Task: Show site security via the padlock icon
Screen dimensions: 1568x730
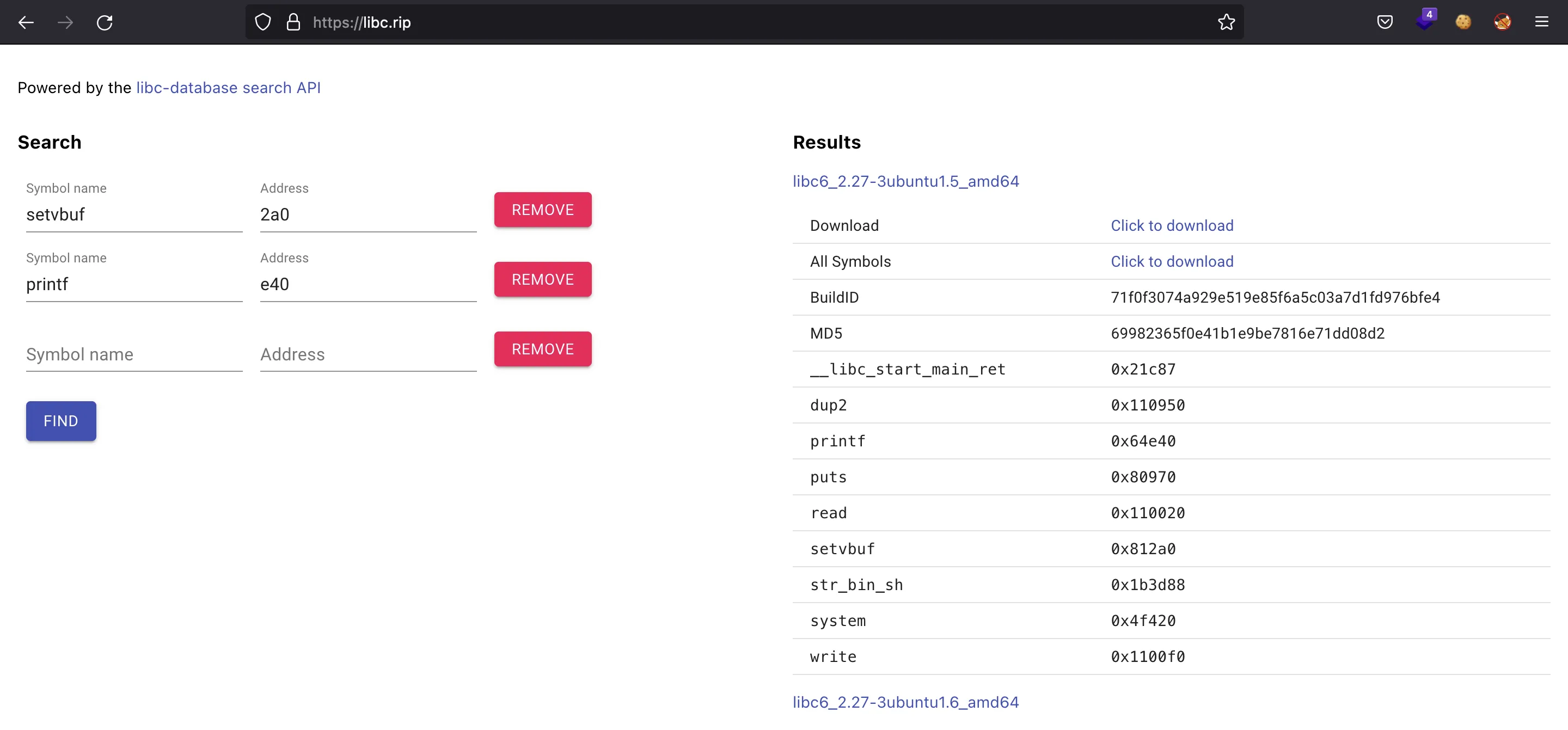Action: coord(293,22)
